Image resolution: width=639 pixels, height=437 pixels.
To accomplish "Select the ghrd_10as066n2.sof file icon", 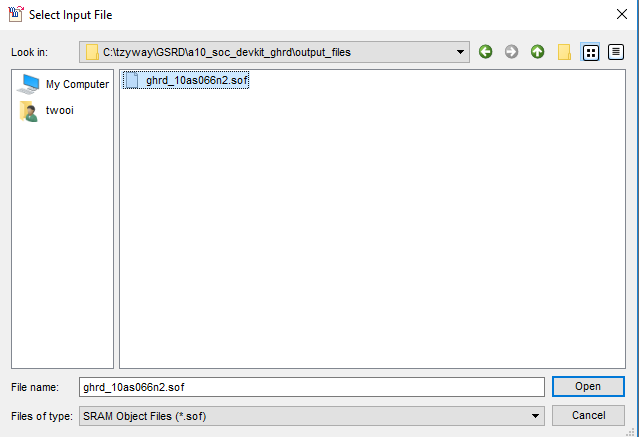I will [132, 80].
